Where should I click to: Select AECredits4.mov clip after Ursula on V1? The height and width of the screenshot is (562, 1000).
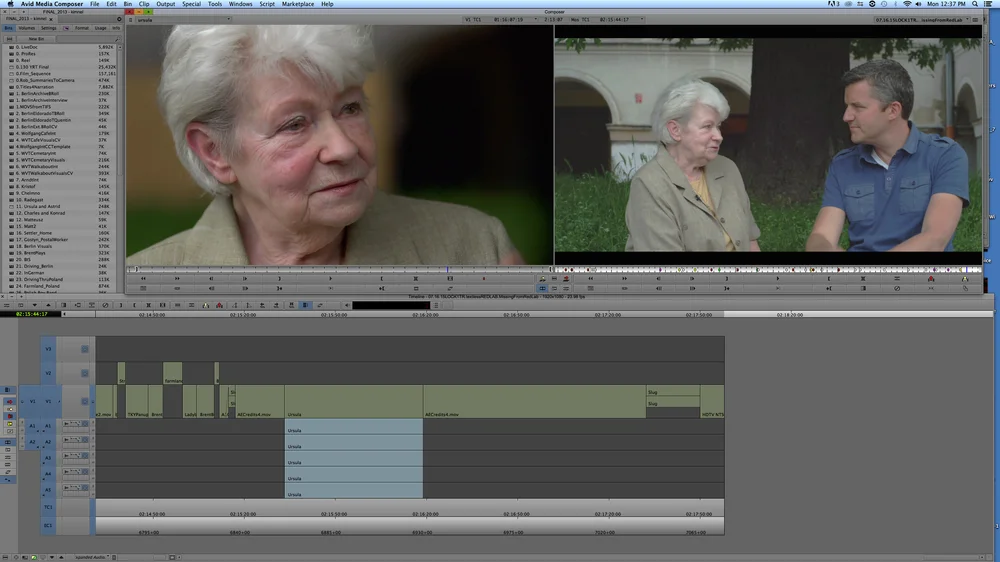(x=534, y=401)
